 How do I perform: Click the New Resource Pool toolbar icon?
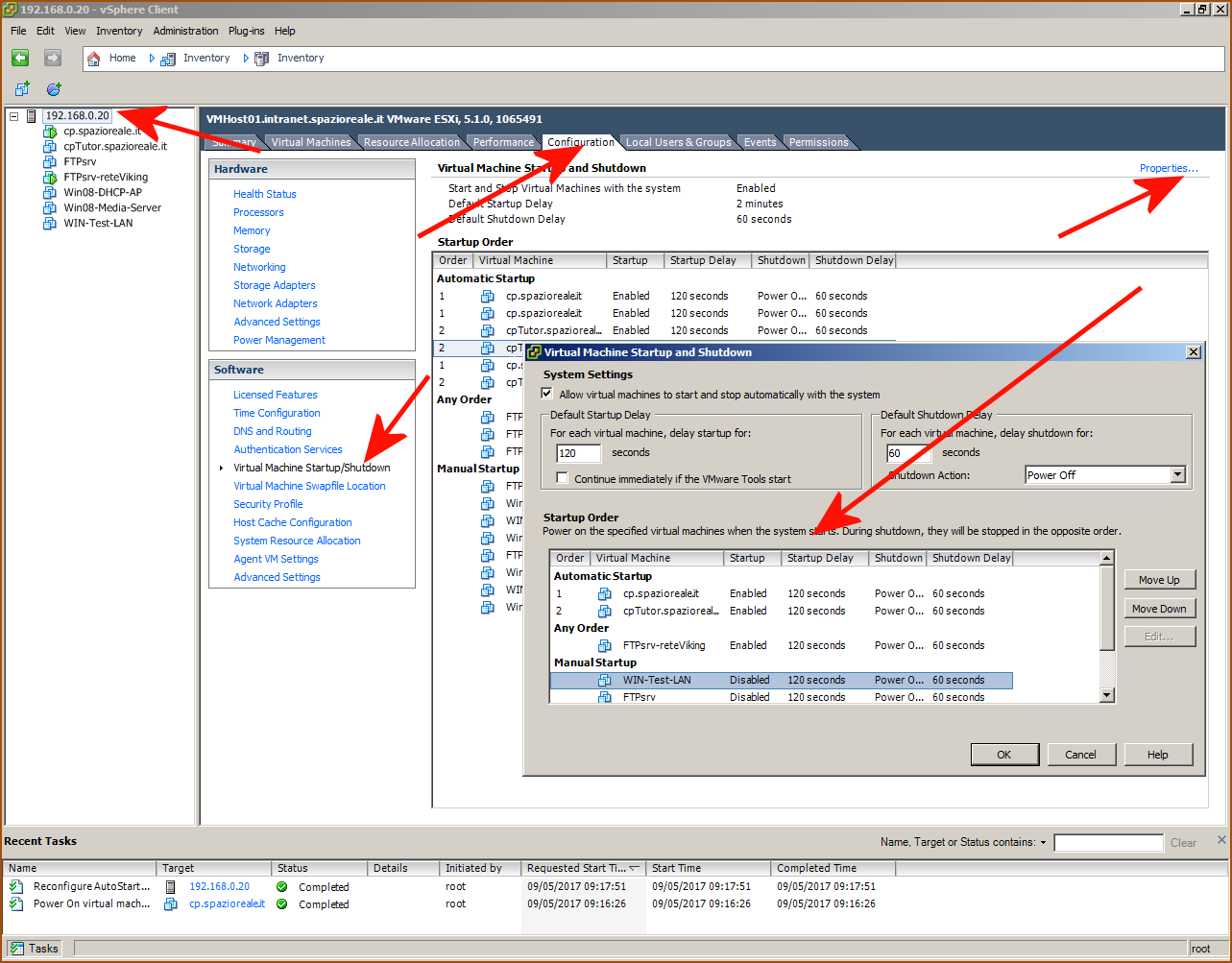pyautogui.click(x=54, y=89)
